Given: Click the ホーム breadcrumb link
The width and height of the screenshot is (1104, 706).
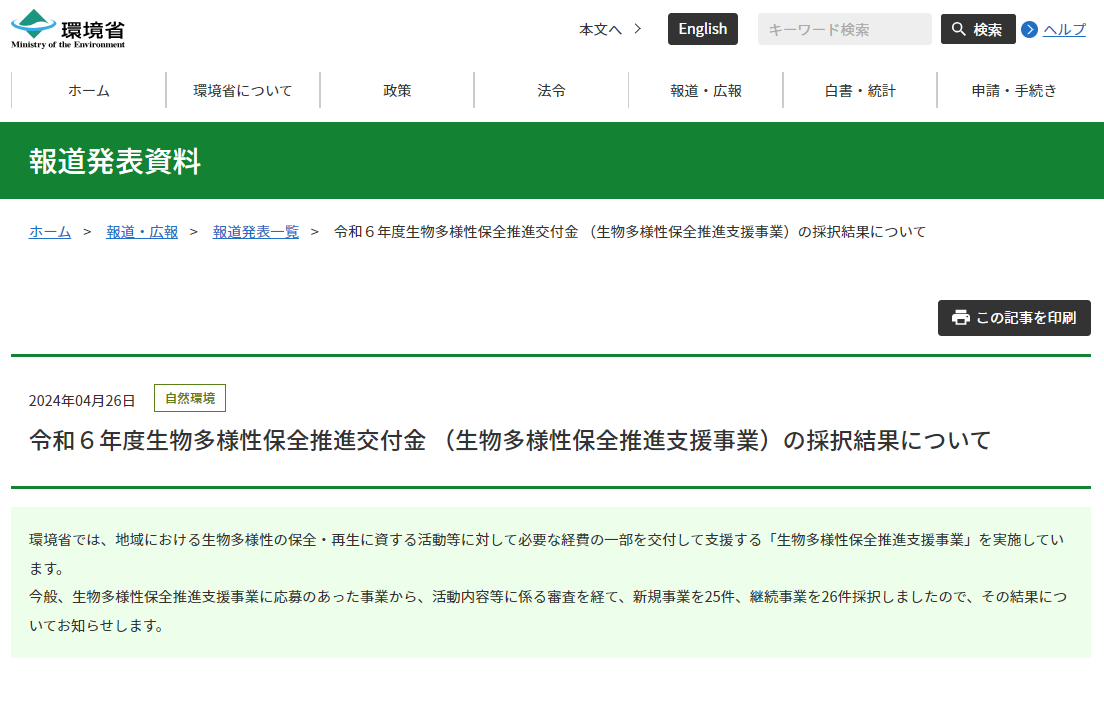Looking at the screenshot, I should [x=50, y=232].
